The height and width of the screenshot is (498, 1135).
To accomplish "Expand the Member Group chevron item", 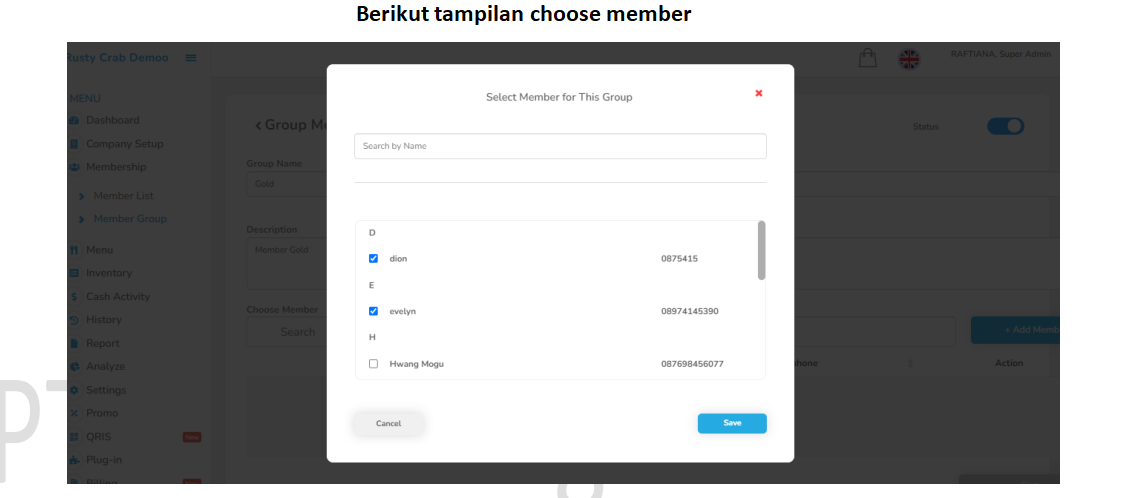I will click(x=82, y=219).
